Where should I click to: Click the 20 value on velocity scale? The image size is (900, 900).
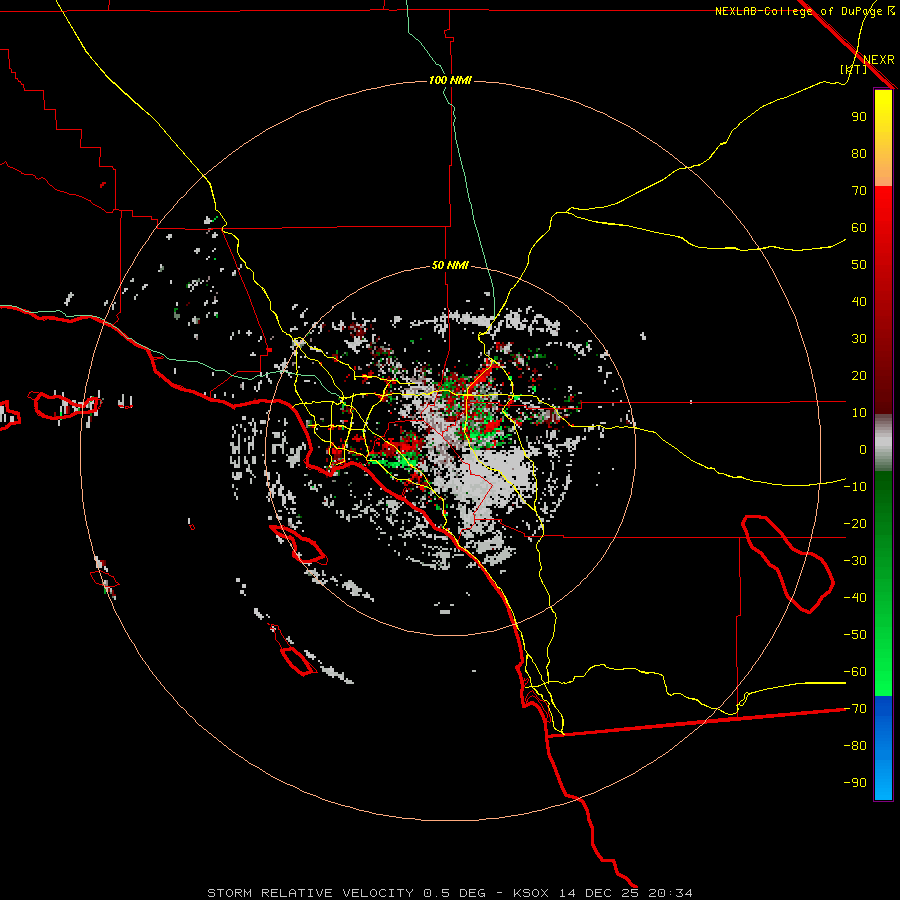pos(859,376)
